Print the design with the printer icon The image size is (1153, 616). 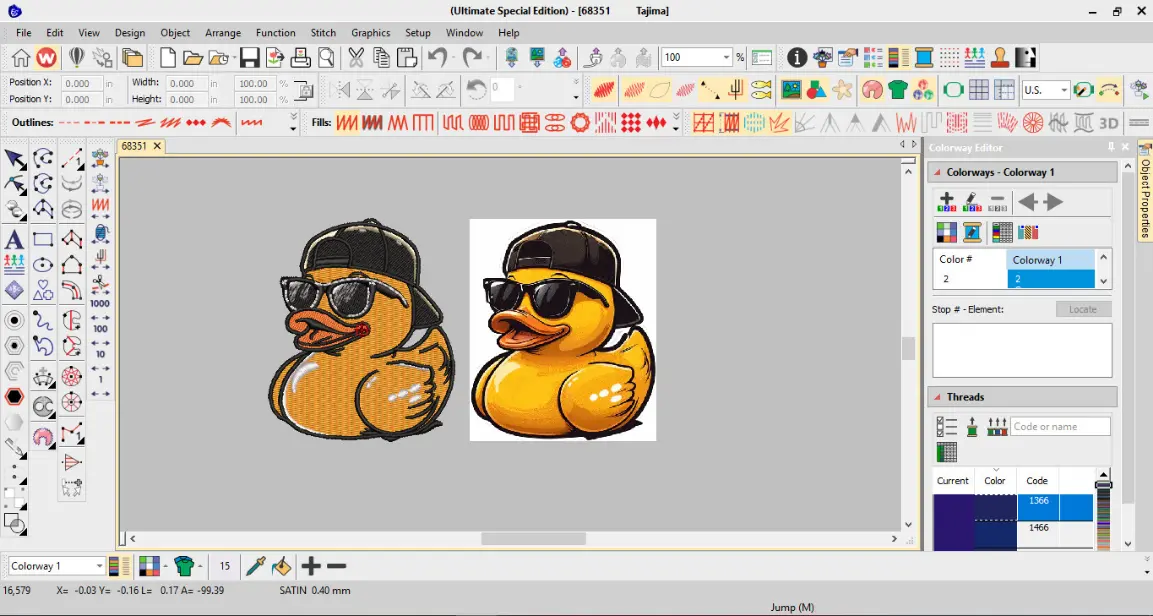(300, 57)
